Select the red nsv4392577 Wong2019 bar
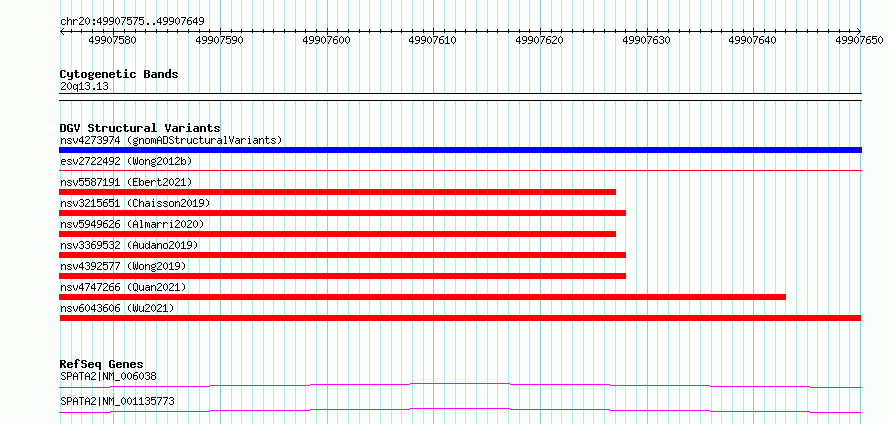This screenshot has height=424, width=890. [x=342, y=276]
